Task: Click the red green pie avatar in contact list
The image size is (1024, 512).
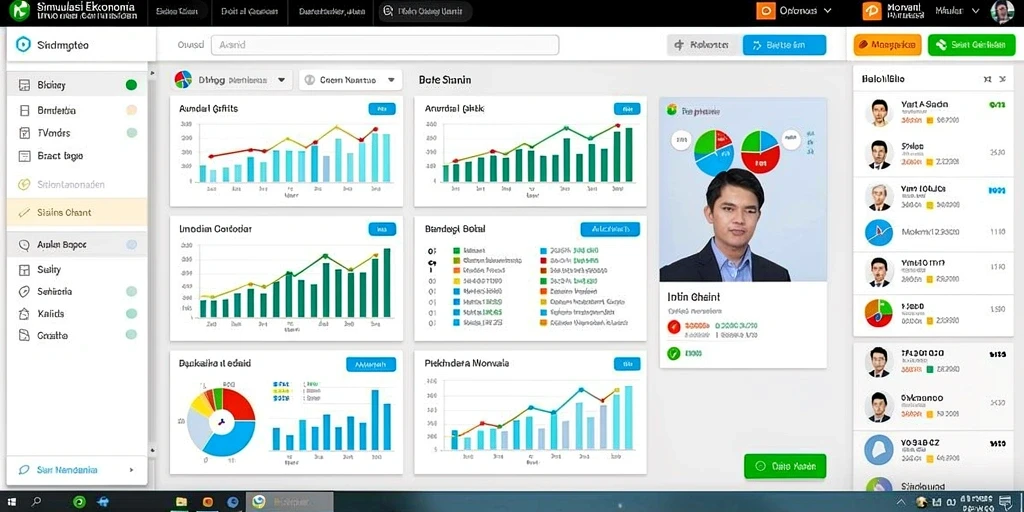Action: [x=878, y=313]
